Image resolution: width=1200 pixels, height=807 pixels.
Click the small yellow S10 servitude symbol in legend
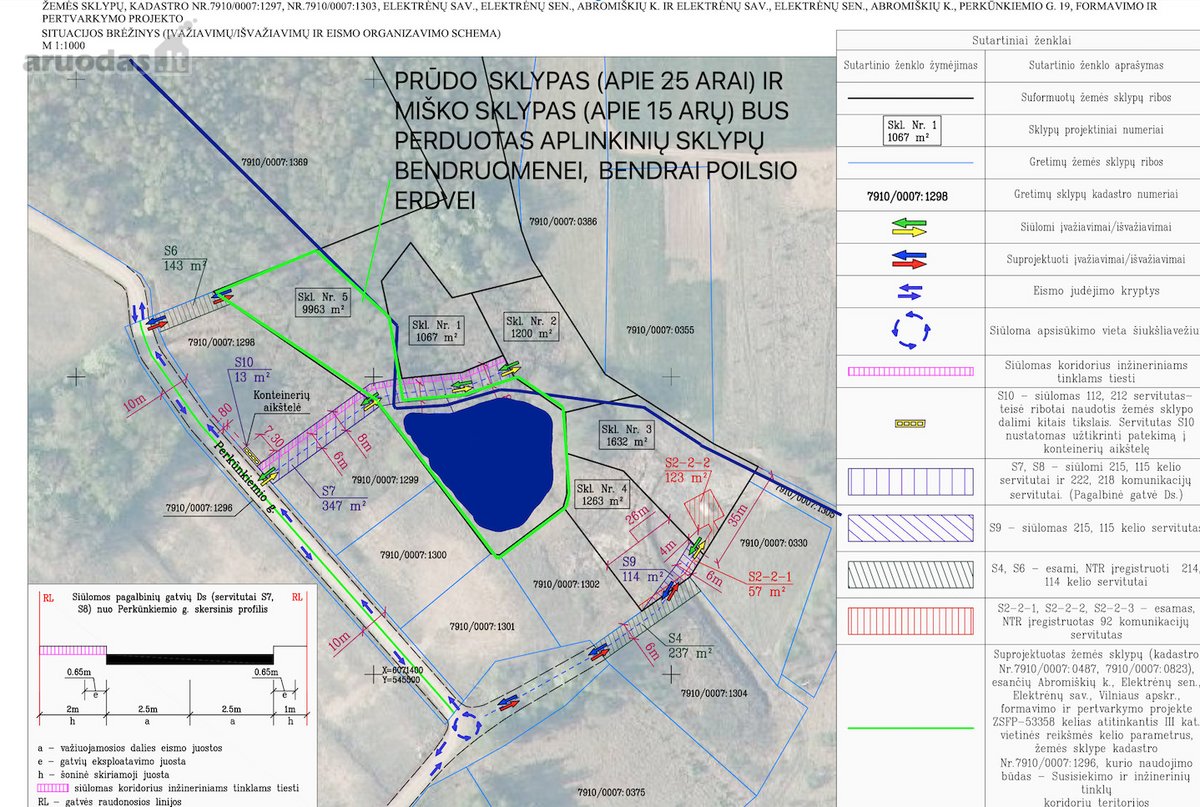908,423
